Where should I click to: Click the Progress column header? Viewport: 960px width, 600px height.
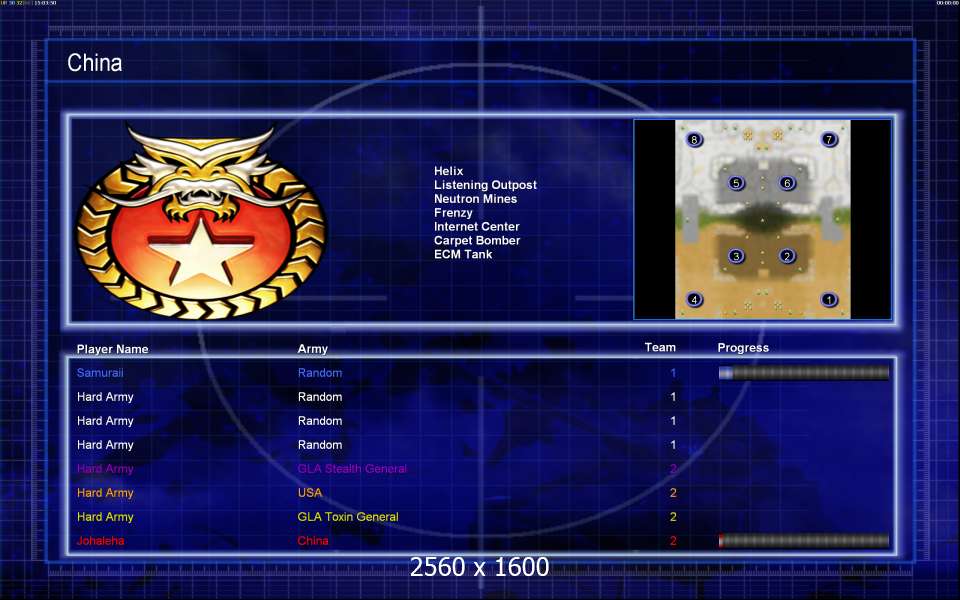click(x=743, y=348)
